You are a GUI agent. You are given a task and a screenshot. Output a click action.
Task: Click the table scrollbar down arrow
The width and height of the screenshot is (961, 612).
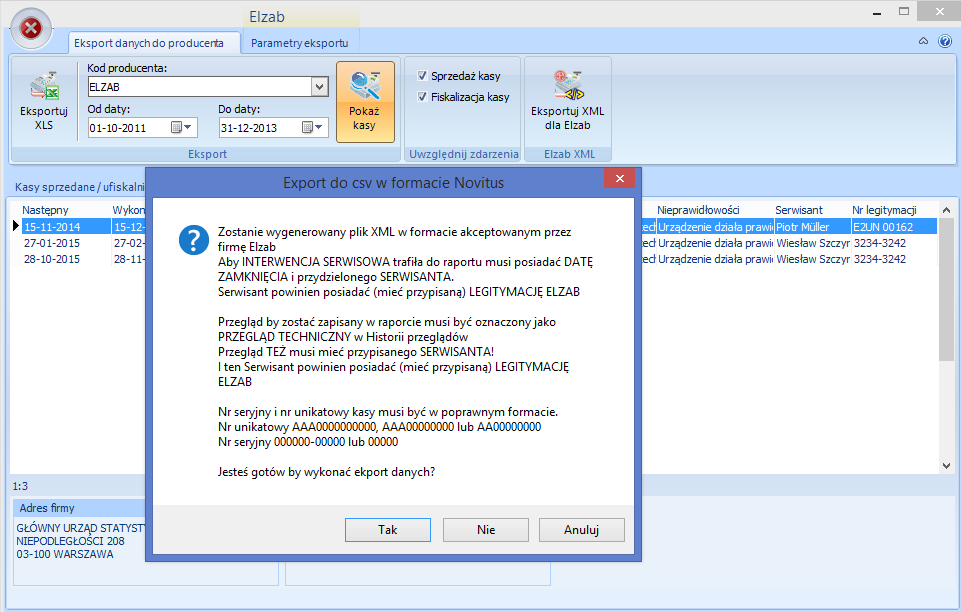tap(946, 466)
